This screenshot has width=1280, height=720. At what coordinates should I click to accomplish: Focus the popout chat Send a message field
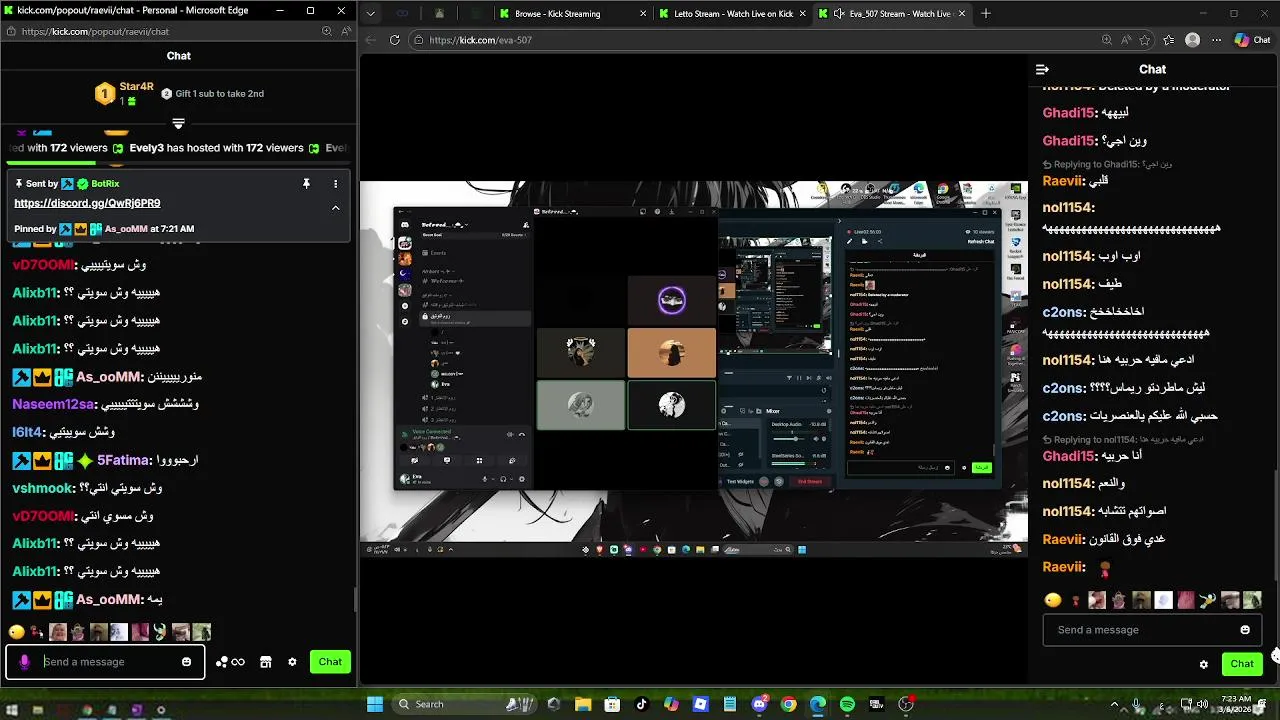point(105,662)
